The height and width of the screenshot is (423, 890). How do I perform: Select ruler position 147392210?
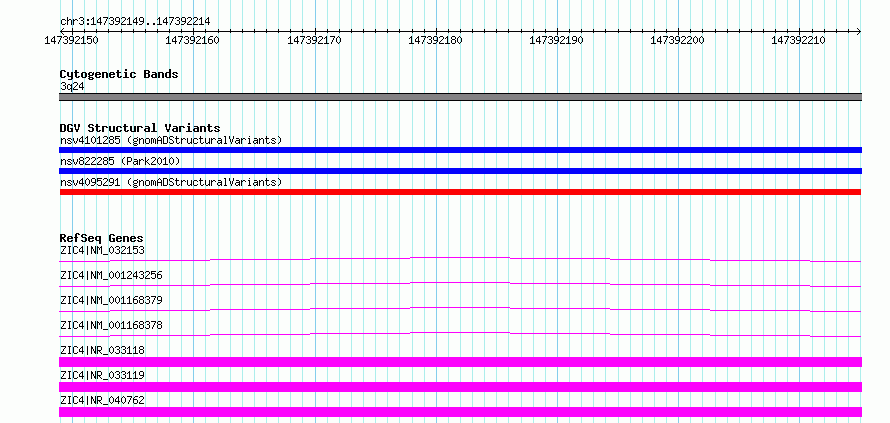(799, 40)
